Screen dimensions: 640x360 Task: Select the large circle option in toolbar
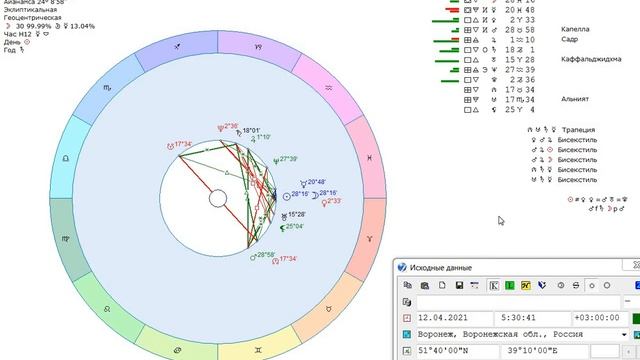pyautogui.click(x=607, y=285)
